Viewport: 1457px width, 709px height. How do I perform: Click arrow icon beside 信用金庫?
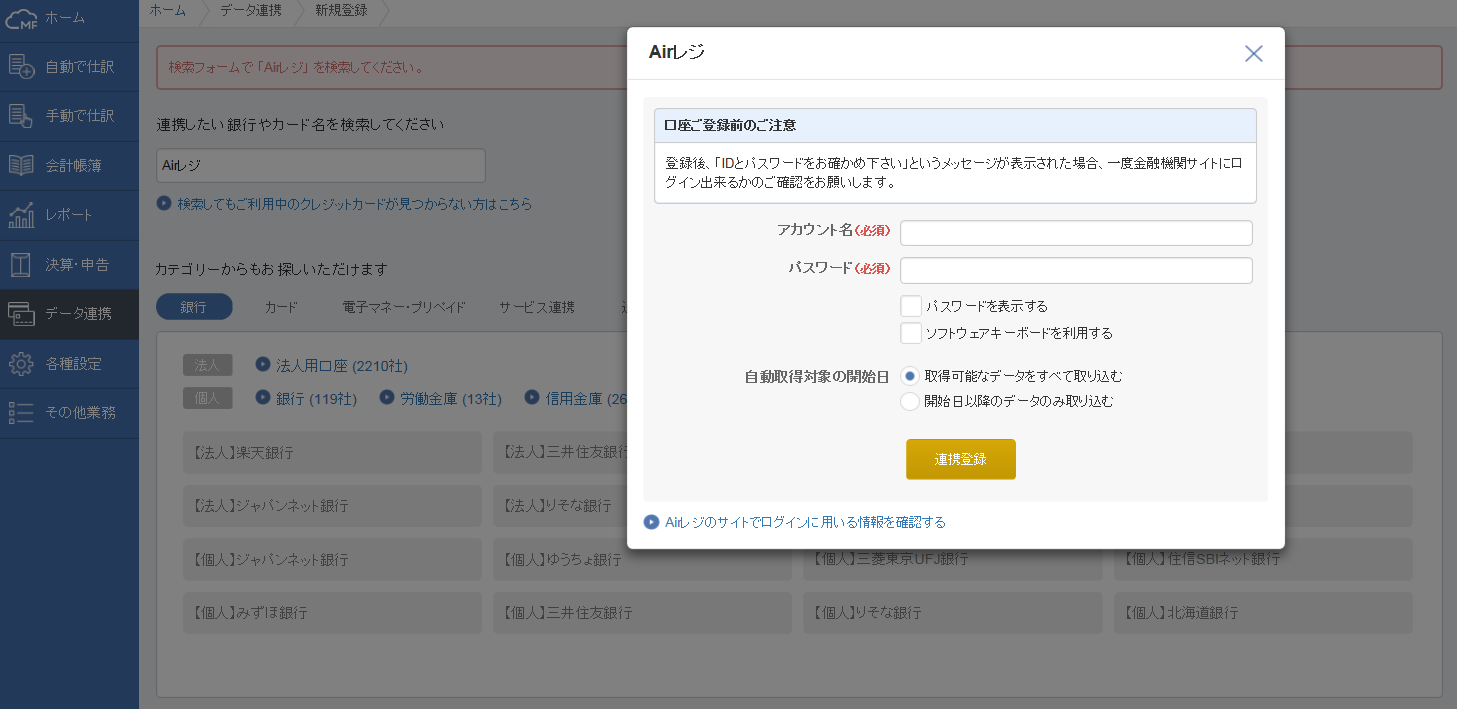click(532, 398)
